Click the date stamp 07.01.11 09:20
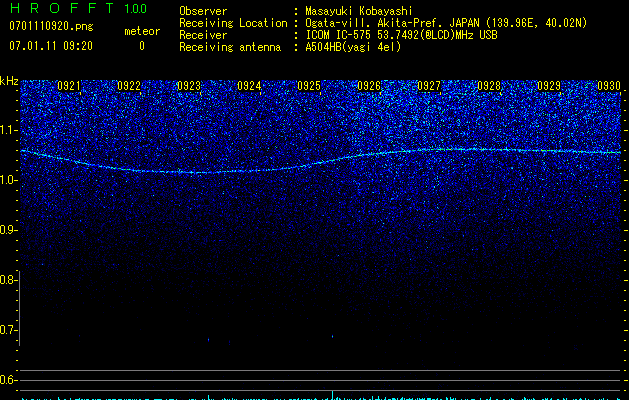This screenshot has width=629, height=400. coord(51,46)
